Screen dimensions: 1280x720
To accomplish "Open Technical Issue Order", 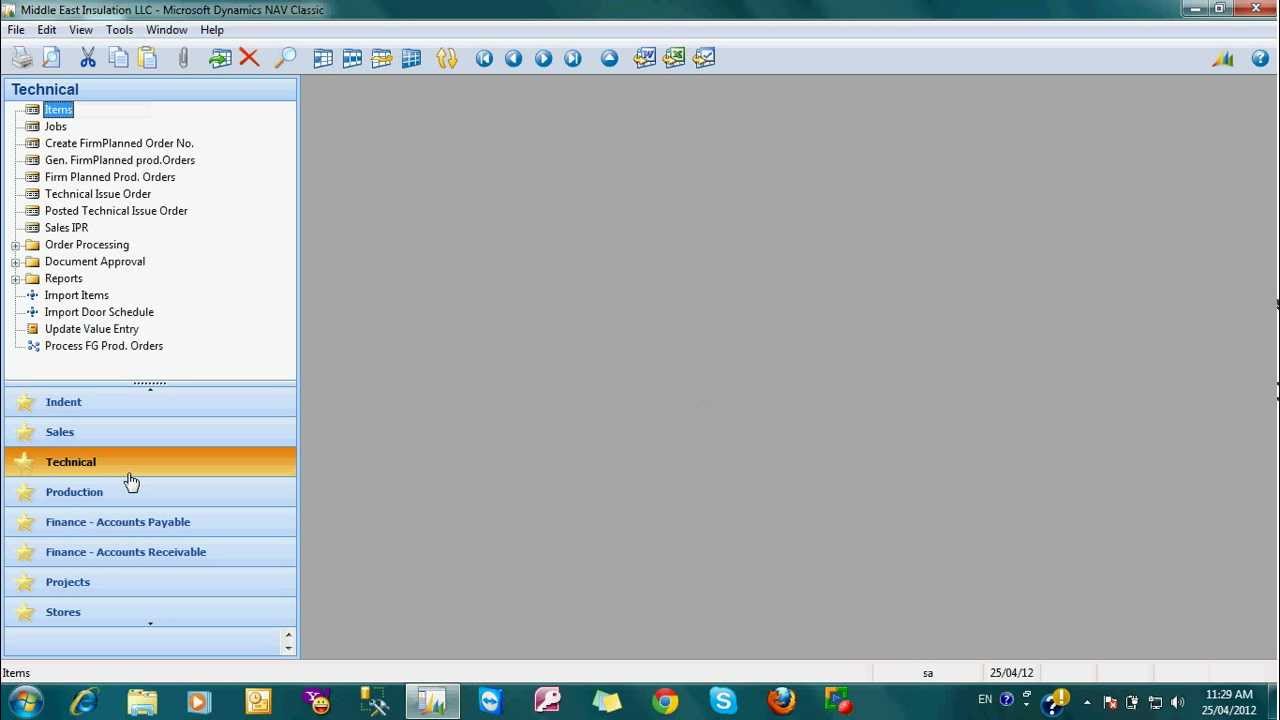I will [98, 194].
